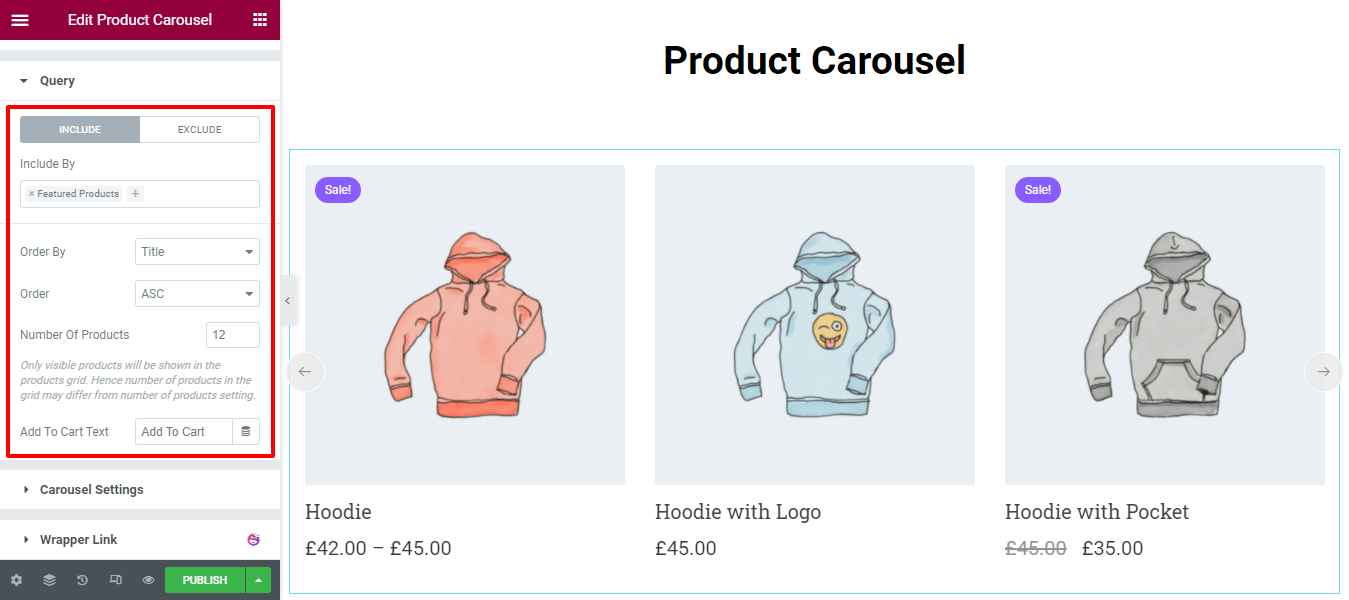Image resolution: width=1349 pixels, height=600 pixels.
Task: Open the Order ASC dropdown
Action: point(197,294)
